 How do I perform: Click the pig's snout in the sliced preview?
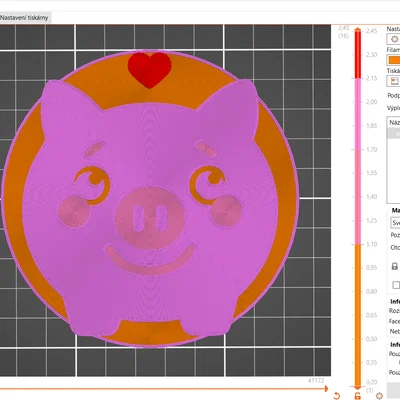pos(150,218)
